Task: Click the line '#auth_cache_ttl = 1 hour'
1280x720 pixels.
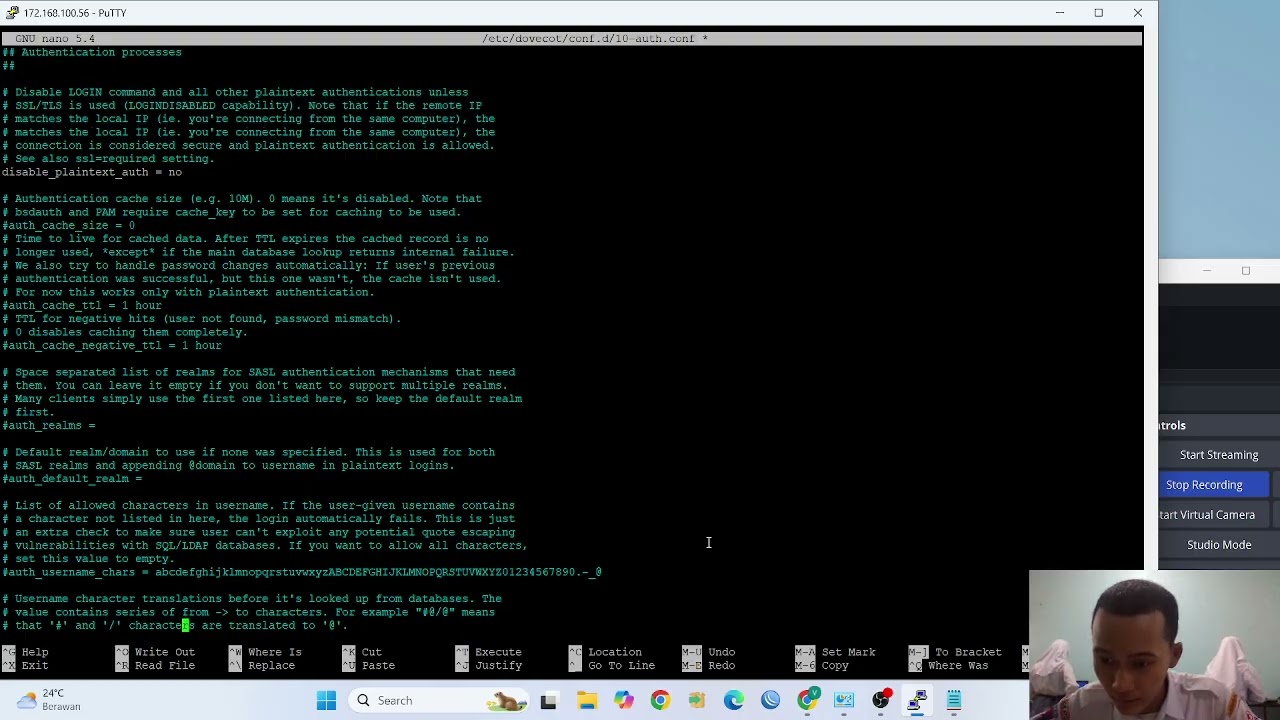Action: [82, 305]
